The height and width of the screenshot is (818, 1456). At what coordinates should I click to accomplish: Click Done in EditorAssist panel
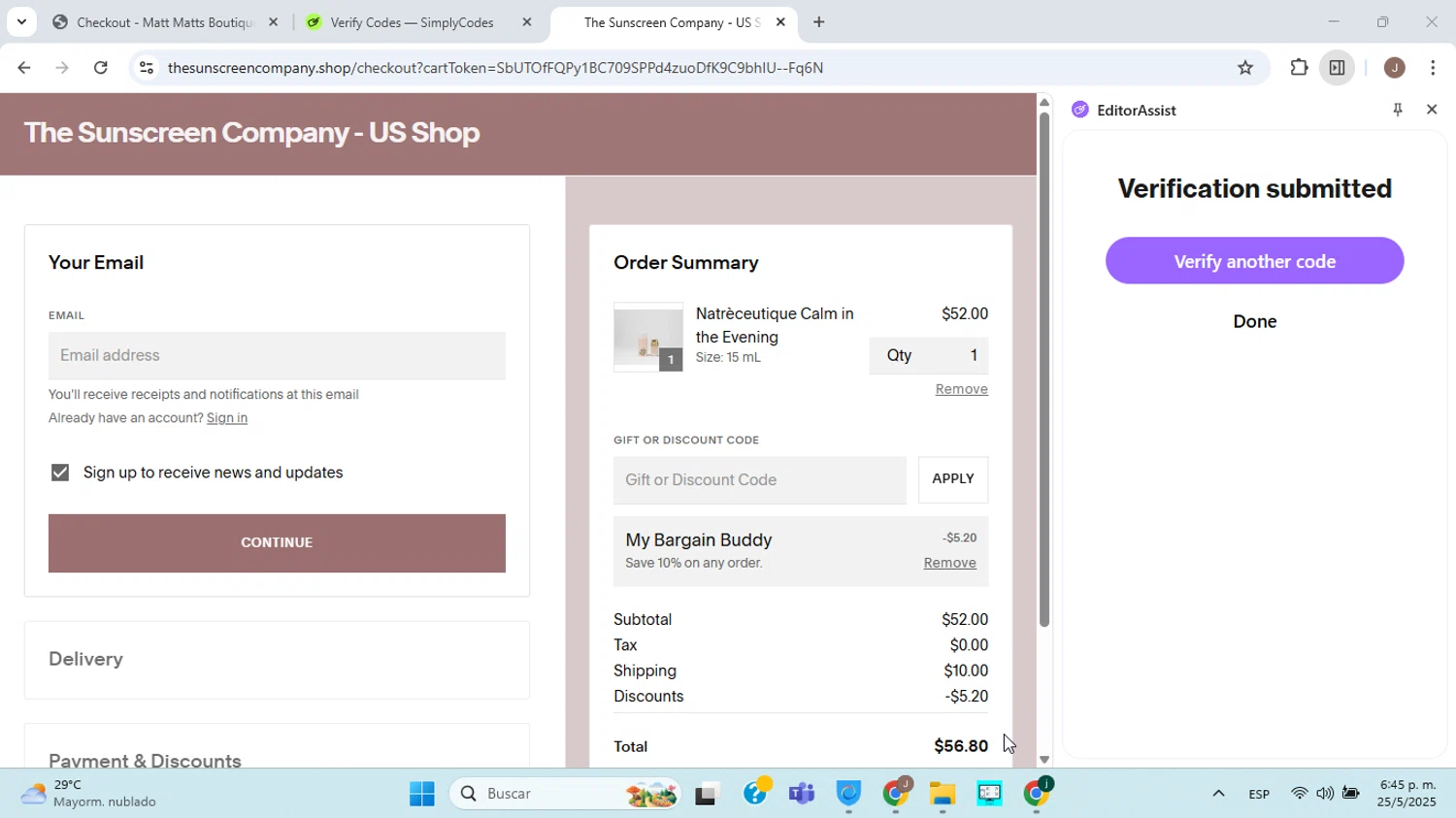(1254, 321)
